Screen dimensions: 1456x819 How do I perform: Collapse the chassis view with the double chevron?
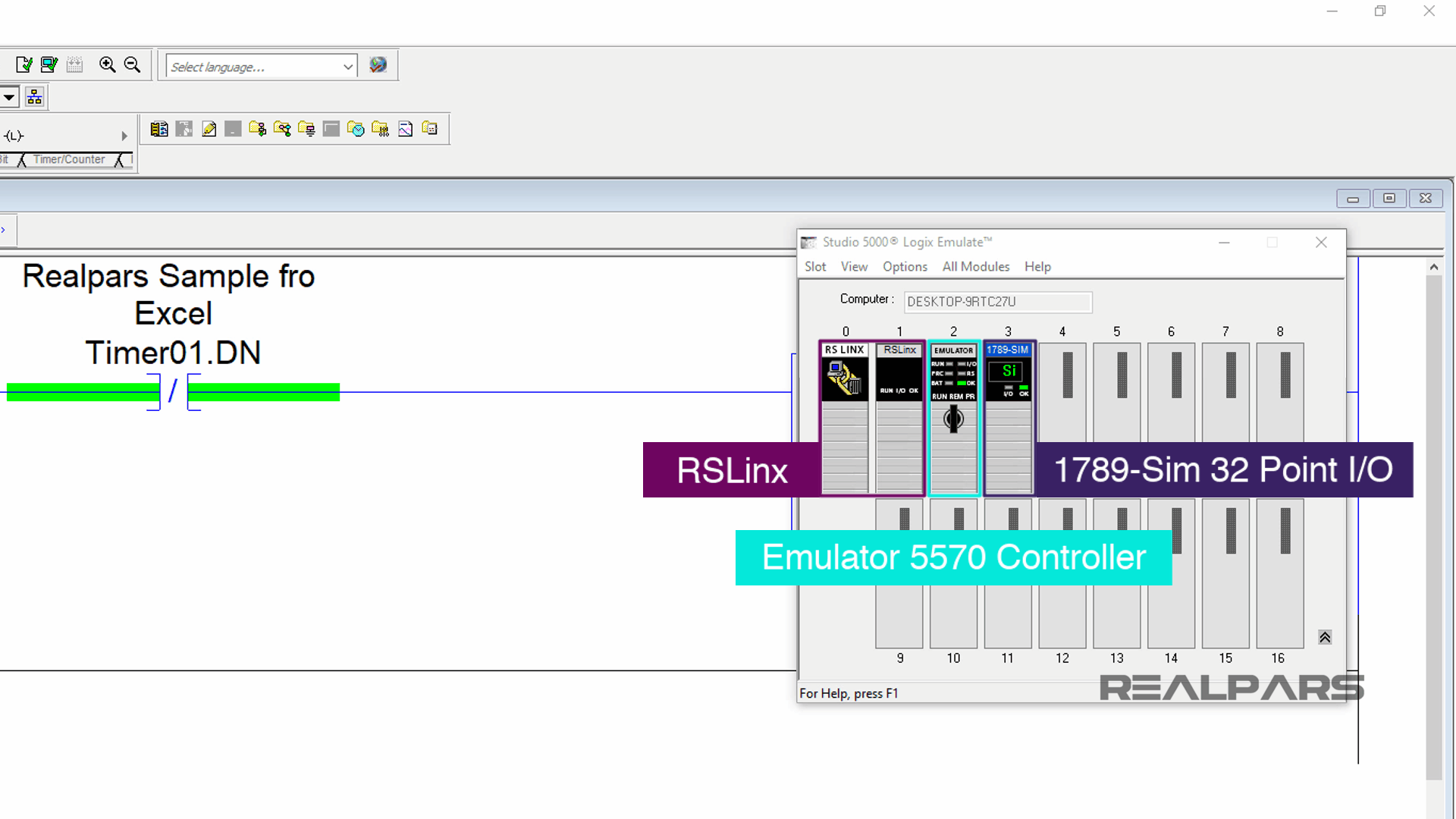[1325, 637]
